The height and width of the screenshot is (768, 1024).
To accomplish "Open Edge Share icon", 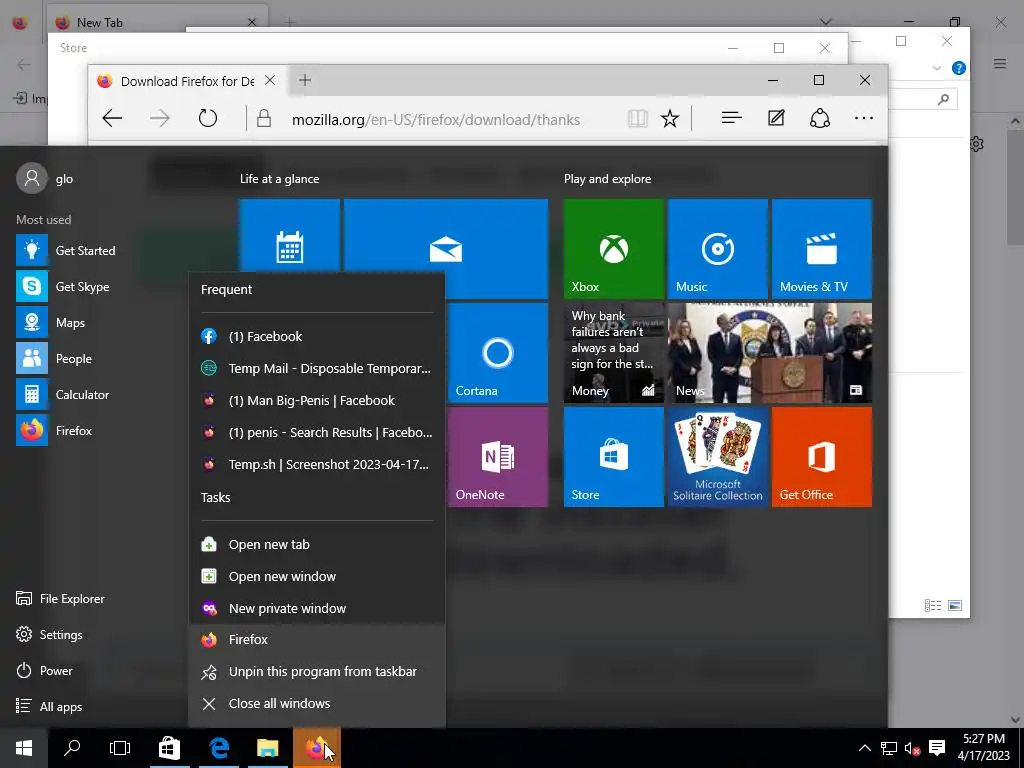I will (820, 118).
